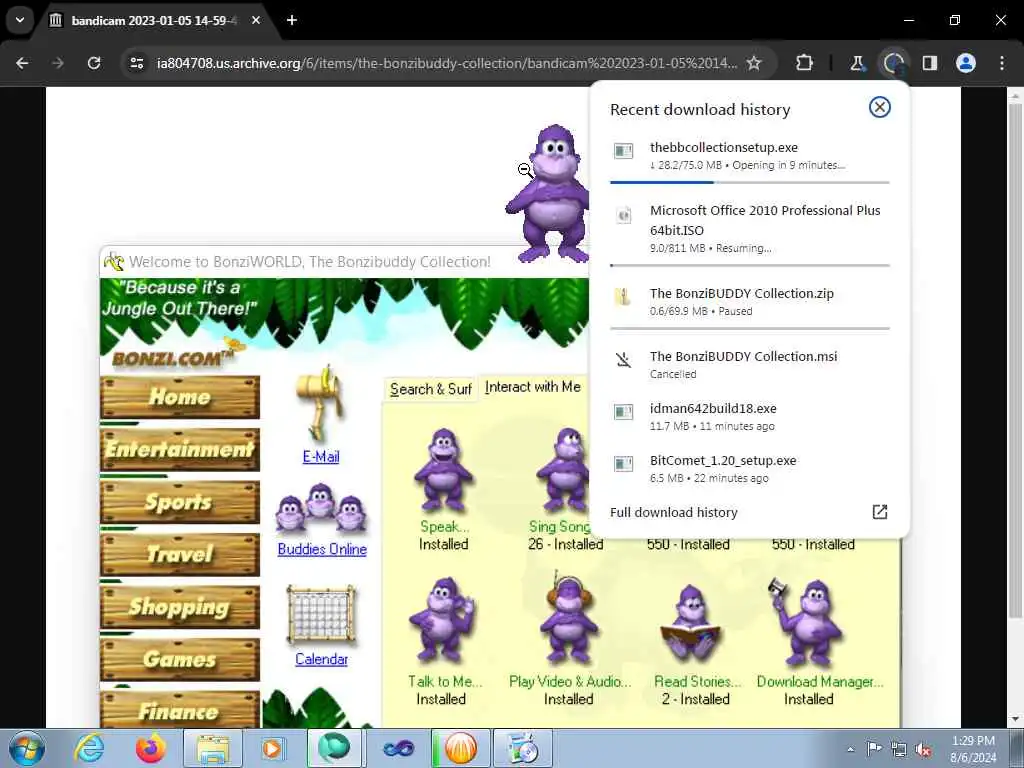Open Chrome three-dot menu

(1002, 63)
